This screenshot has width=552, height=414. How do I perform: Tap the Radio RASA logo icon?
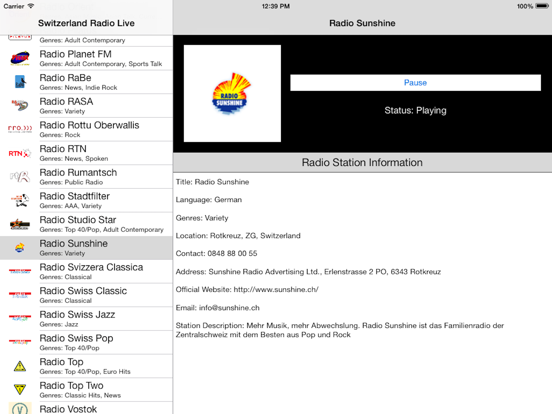click(20, 105)
